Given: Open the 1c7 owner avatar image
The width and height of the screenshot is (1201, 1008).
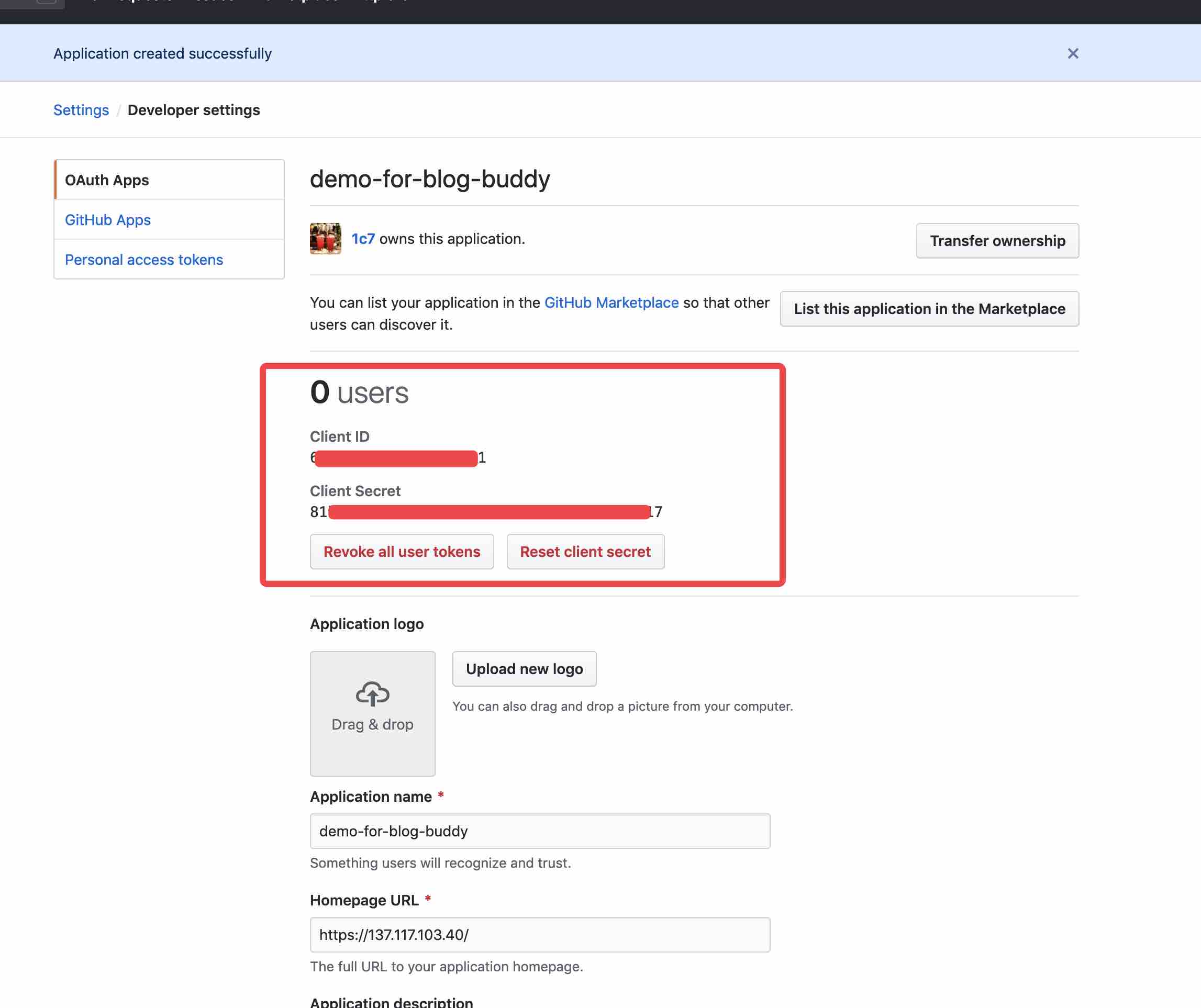Looking at the screenshot, I should (x=326, y=239).
